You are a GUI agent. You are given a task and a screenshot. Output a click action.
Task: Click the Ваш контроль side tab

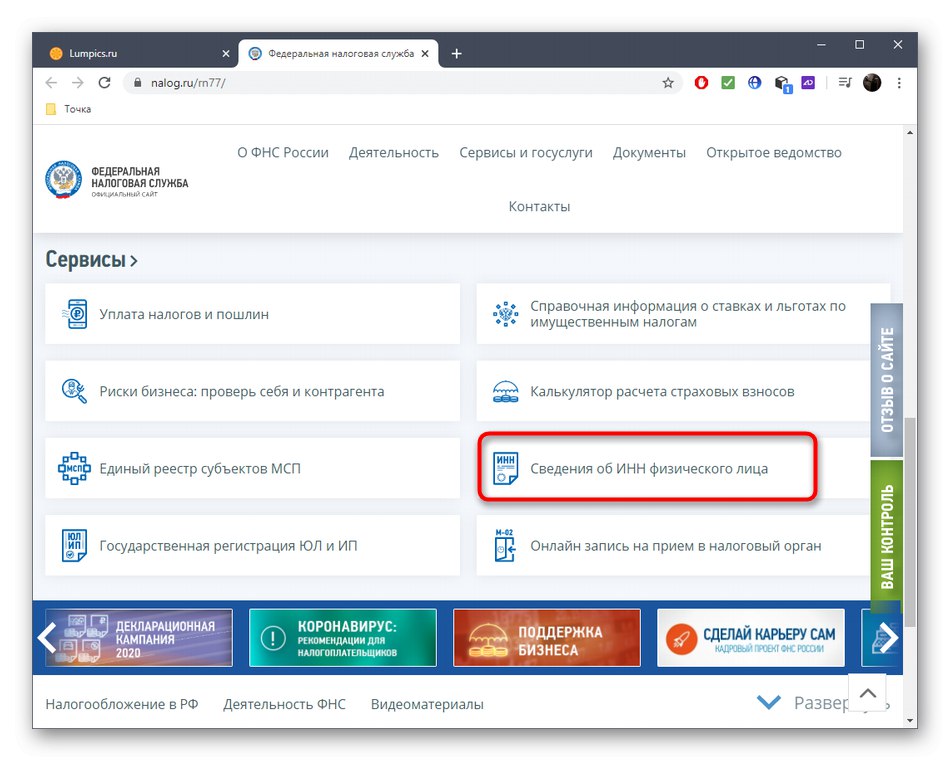pyautogui.click(x=886, y=537)
